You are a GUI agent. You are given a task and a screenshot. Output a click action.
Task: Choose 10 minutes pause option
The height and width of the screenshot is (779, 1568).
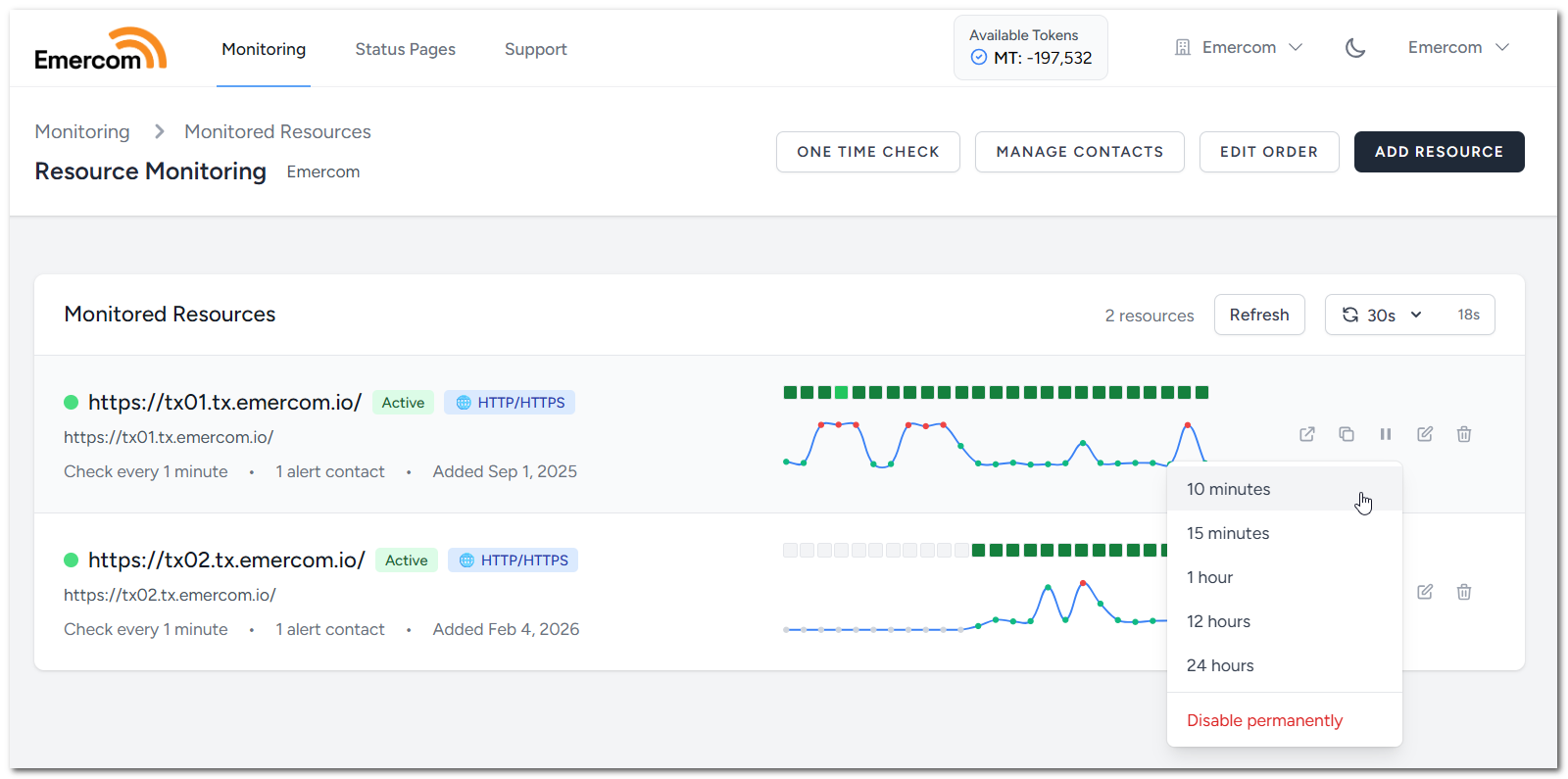(1285, 489)
